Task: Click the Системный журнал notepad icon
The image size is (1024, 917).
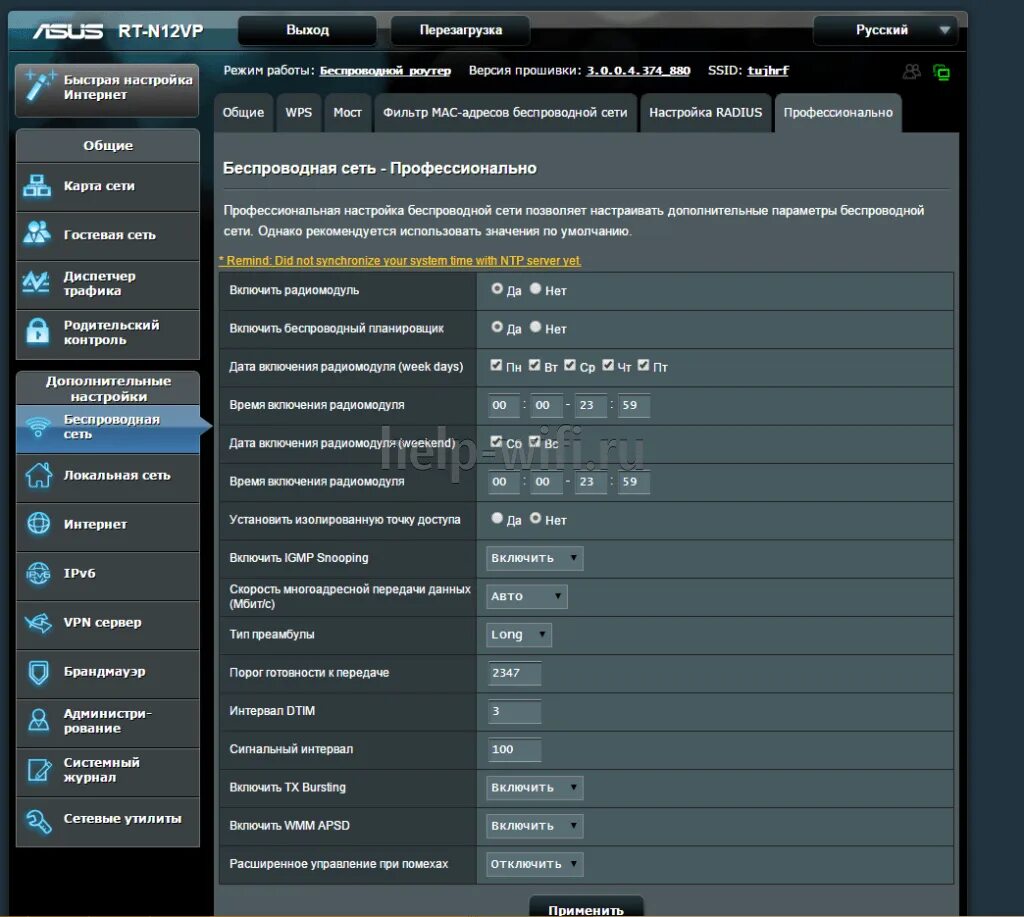Action: pos(39,770)
